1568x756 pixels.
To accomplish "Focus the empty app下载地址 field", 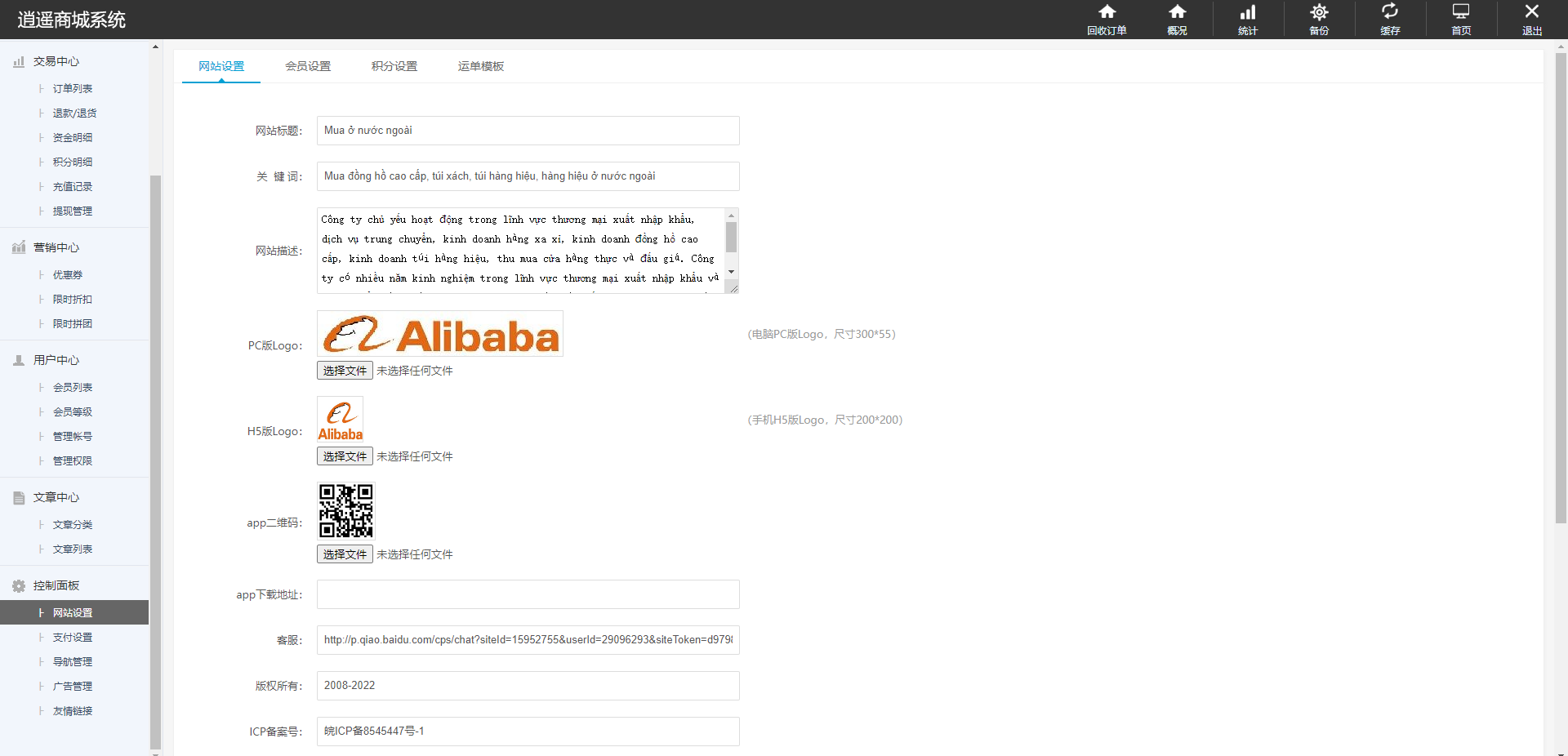I will [528, 594].
